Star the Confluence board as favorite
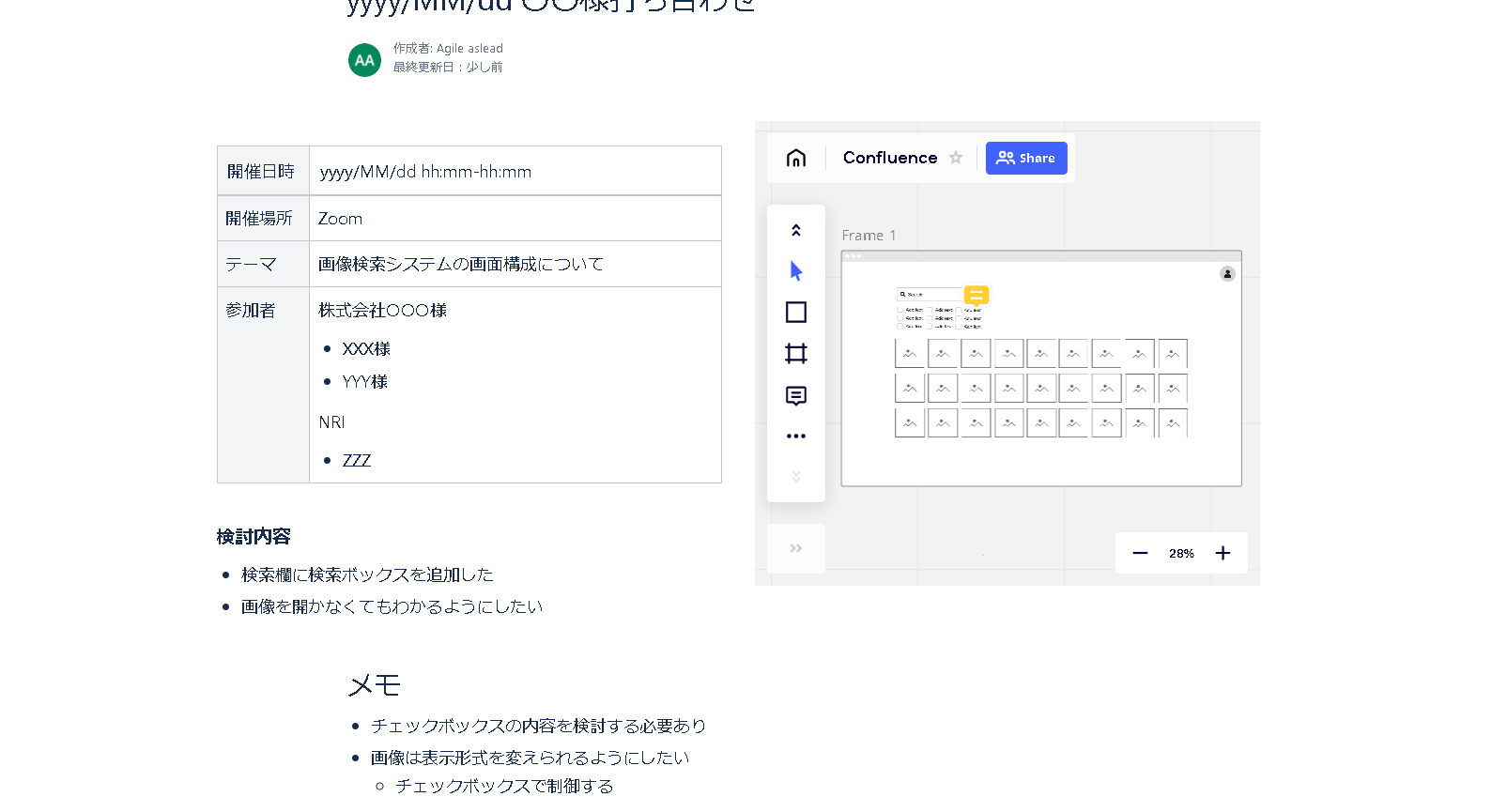The image size is (1507, 812). [x=956, y=158]
